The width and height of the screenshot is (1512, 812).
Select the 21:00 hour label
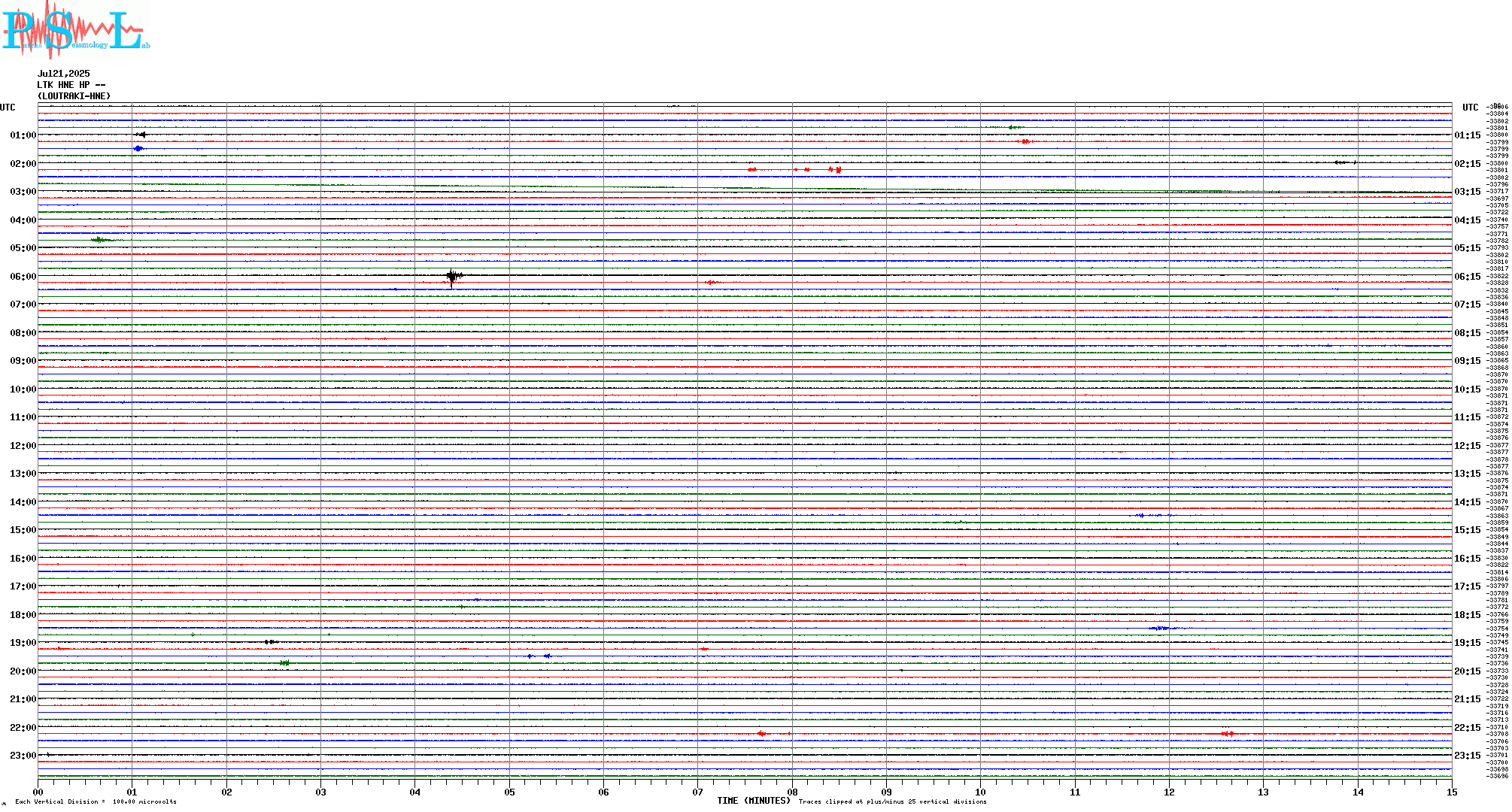coord(23,699)
